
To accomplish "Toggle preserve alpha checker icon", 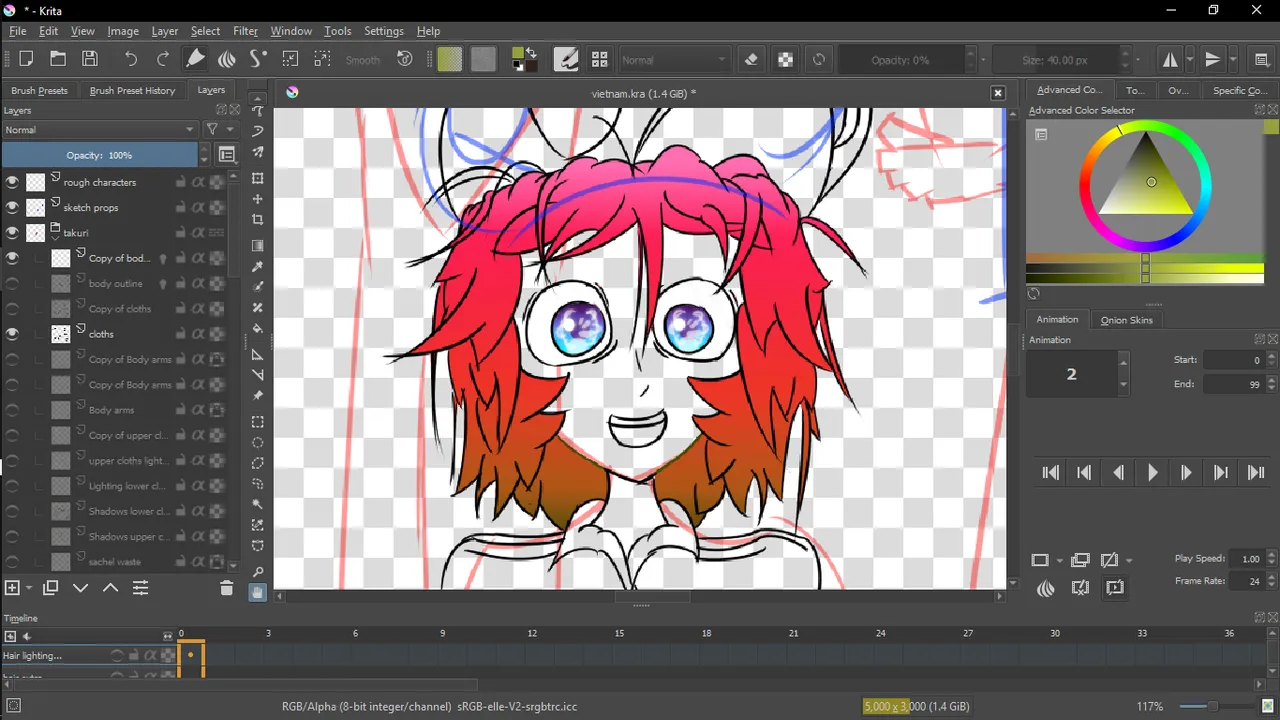I will [786, 59].
